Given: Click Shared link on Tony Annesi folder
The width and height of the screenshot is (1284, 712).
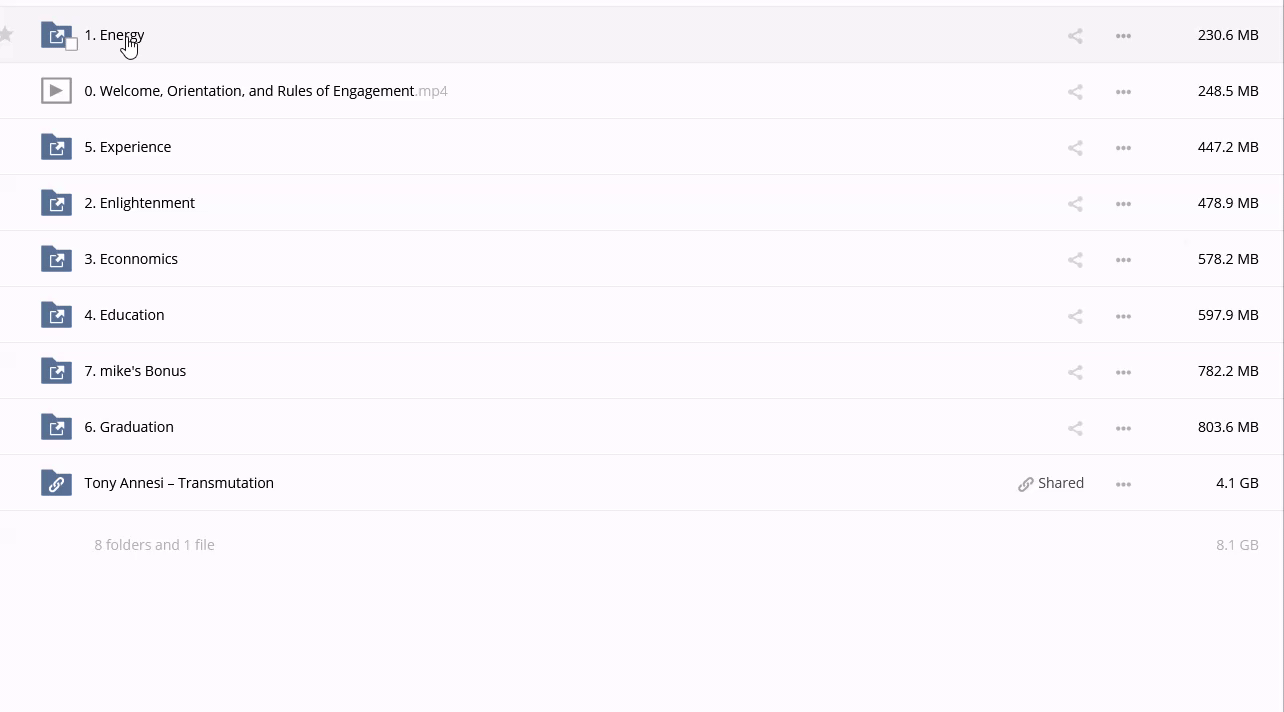Looking at the screenshot, I should (1051, 483).
